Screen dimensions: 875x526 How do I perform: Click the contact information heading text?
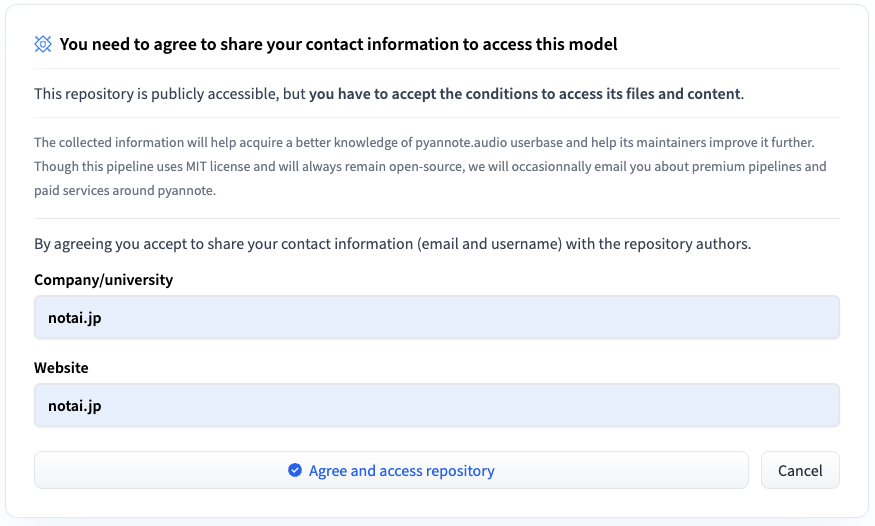pos(338,44)
